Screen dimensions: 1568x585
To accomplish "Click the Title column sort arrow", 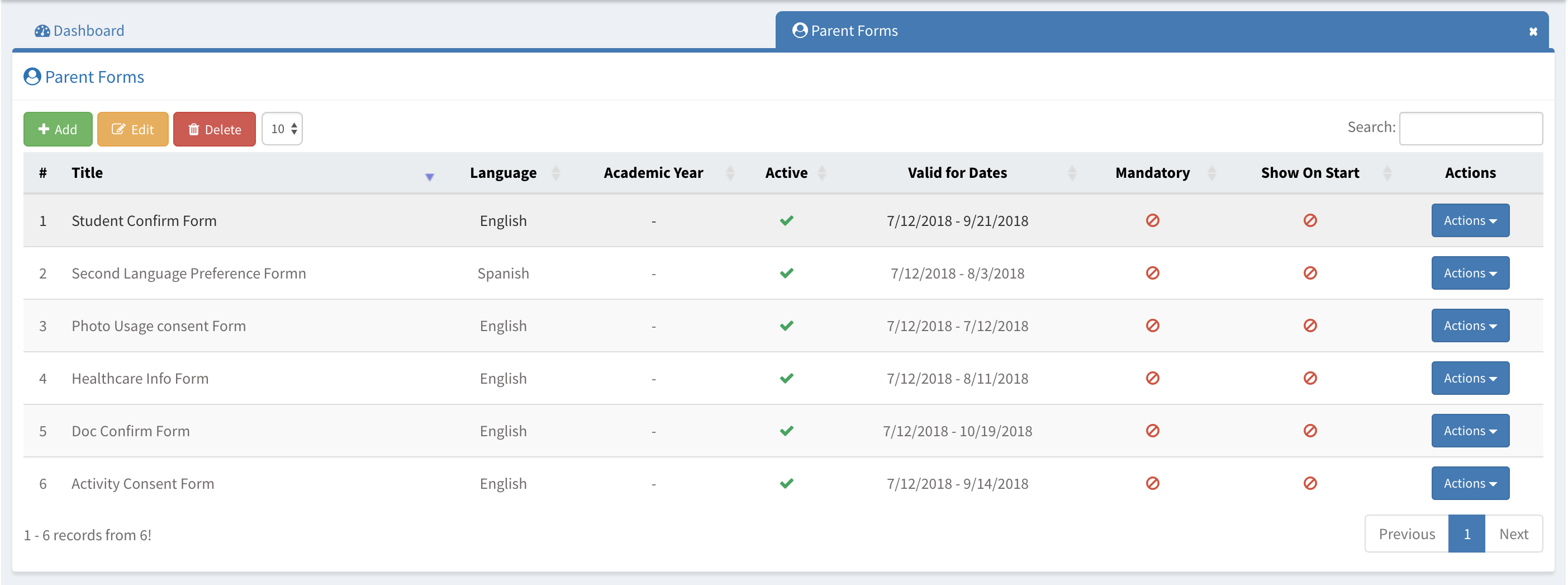I will pyautogui.click(x=429, y=177).
